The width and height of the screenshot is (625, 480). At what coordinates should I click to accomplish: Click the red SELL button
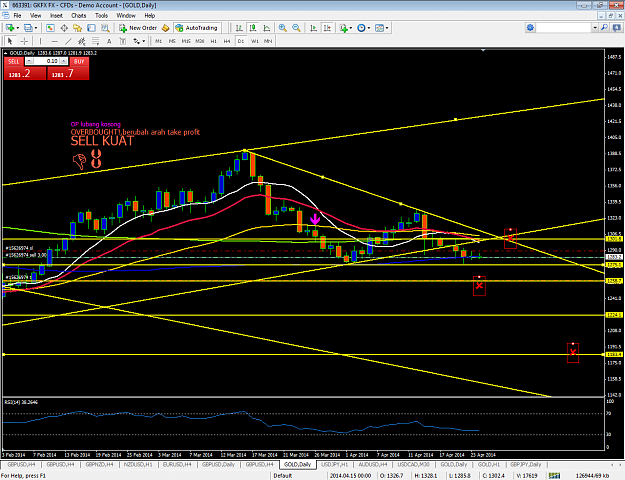click(14, 61)
